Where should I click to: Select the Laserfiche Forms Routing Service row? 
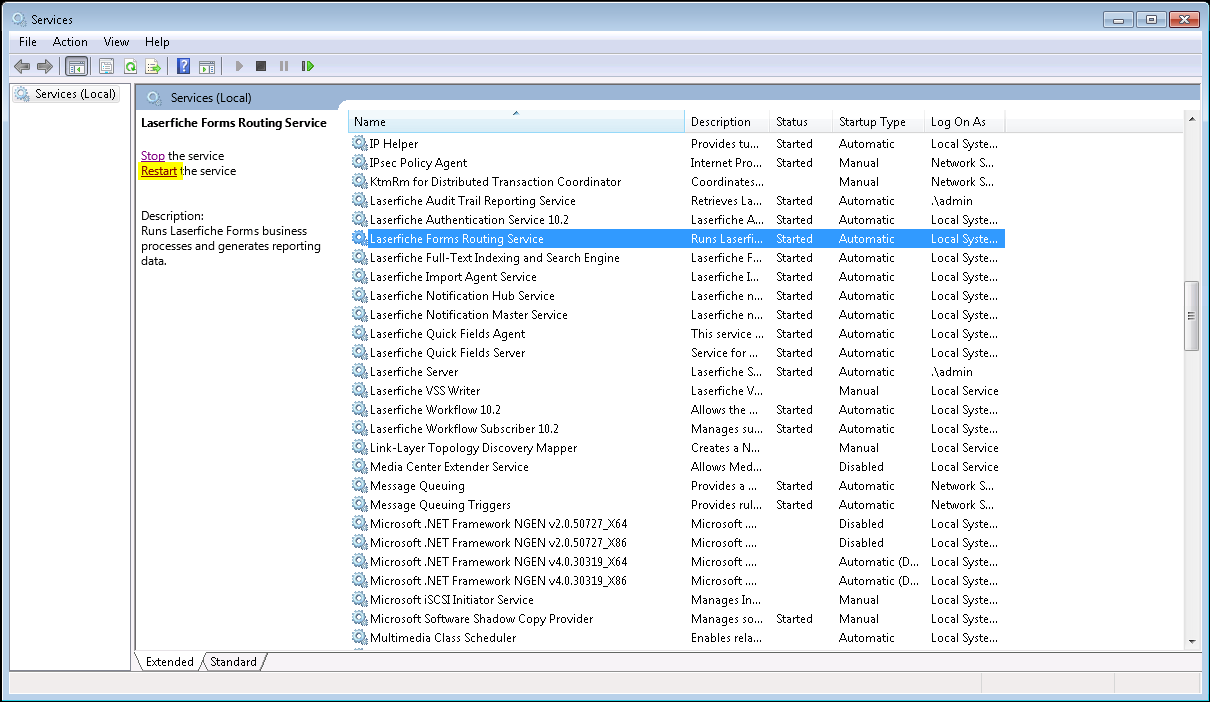(677, 239)
